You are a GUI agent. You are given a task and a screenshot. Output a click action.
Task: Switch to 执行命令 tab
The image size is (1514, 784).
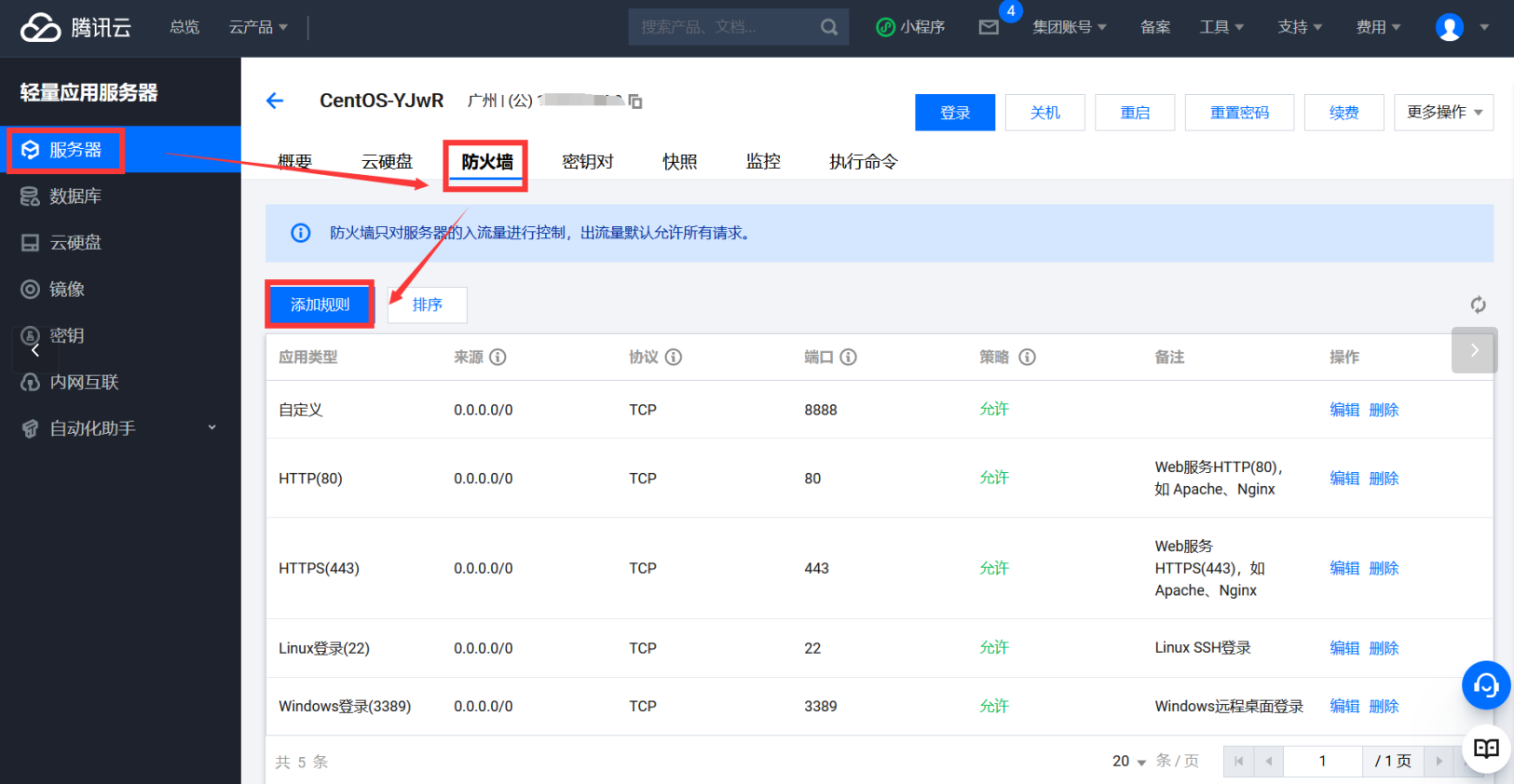click(x=864, y=162)
